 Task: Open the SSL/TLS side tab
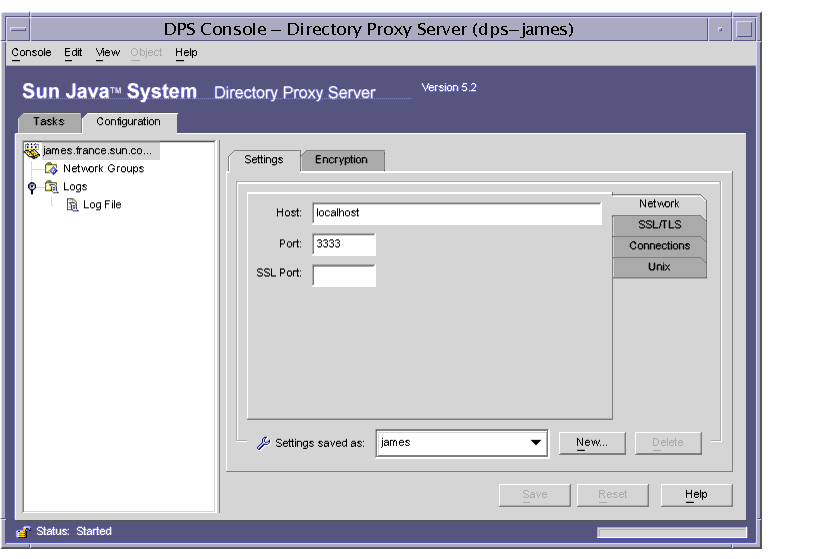point(659,225)
